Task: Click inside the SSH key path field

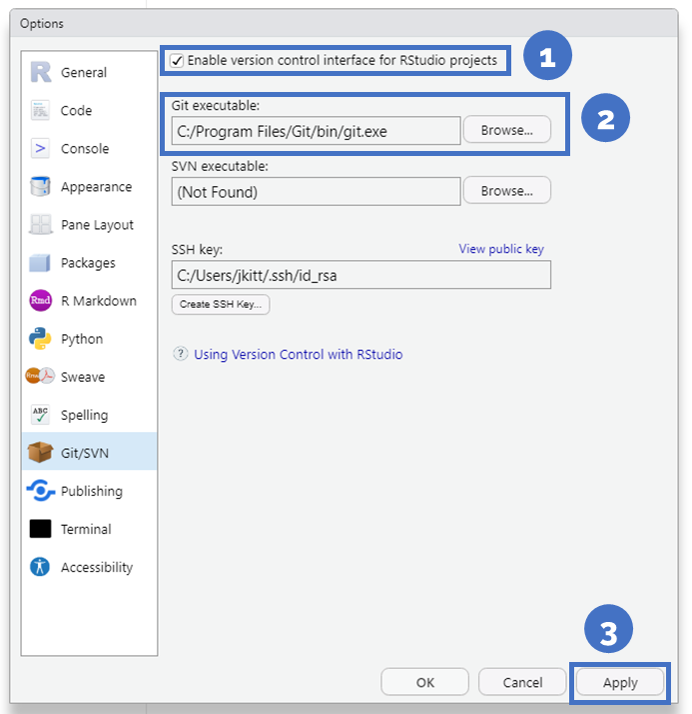Action: click(360, 275)
